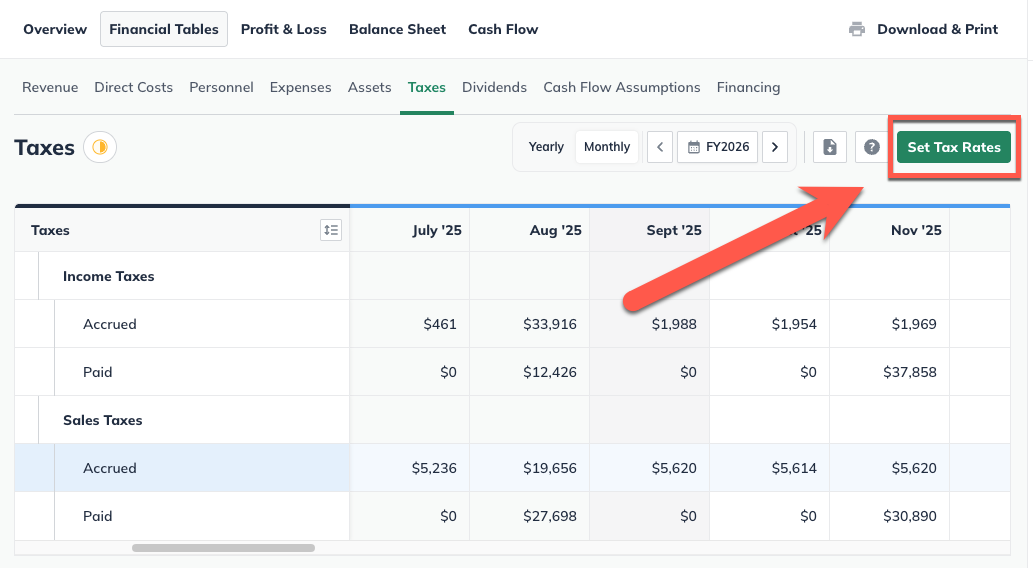Open the Profit & Loss tab

coord(283,29)
